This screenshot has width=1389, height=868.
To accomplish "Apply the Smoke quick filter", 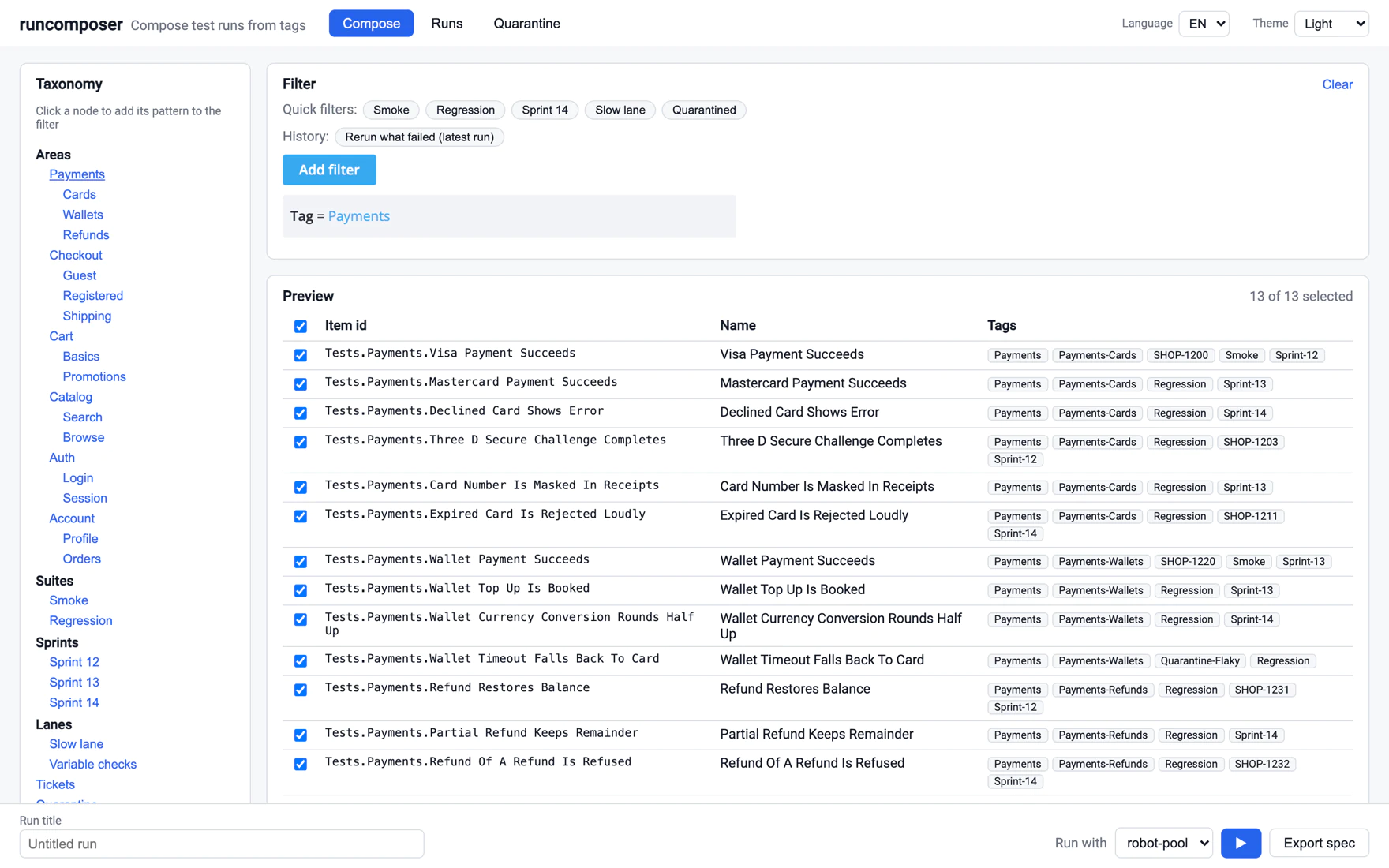I will click(x=391, y=110).
